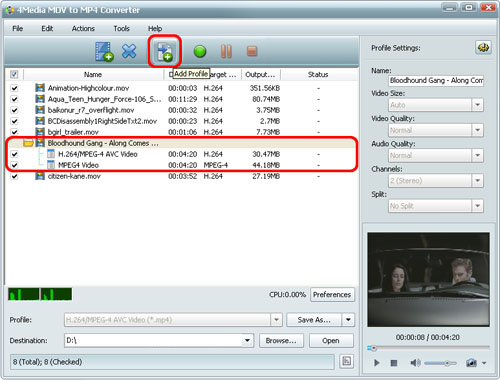Open the Tools menu
This screenshot has height=380, width=500.
121,29
